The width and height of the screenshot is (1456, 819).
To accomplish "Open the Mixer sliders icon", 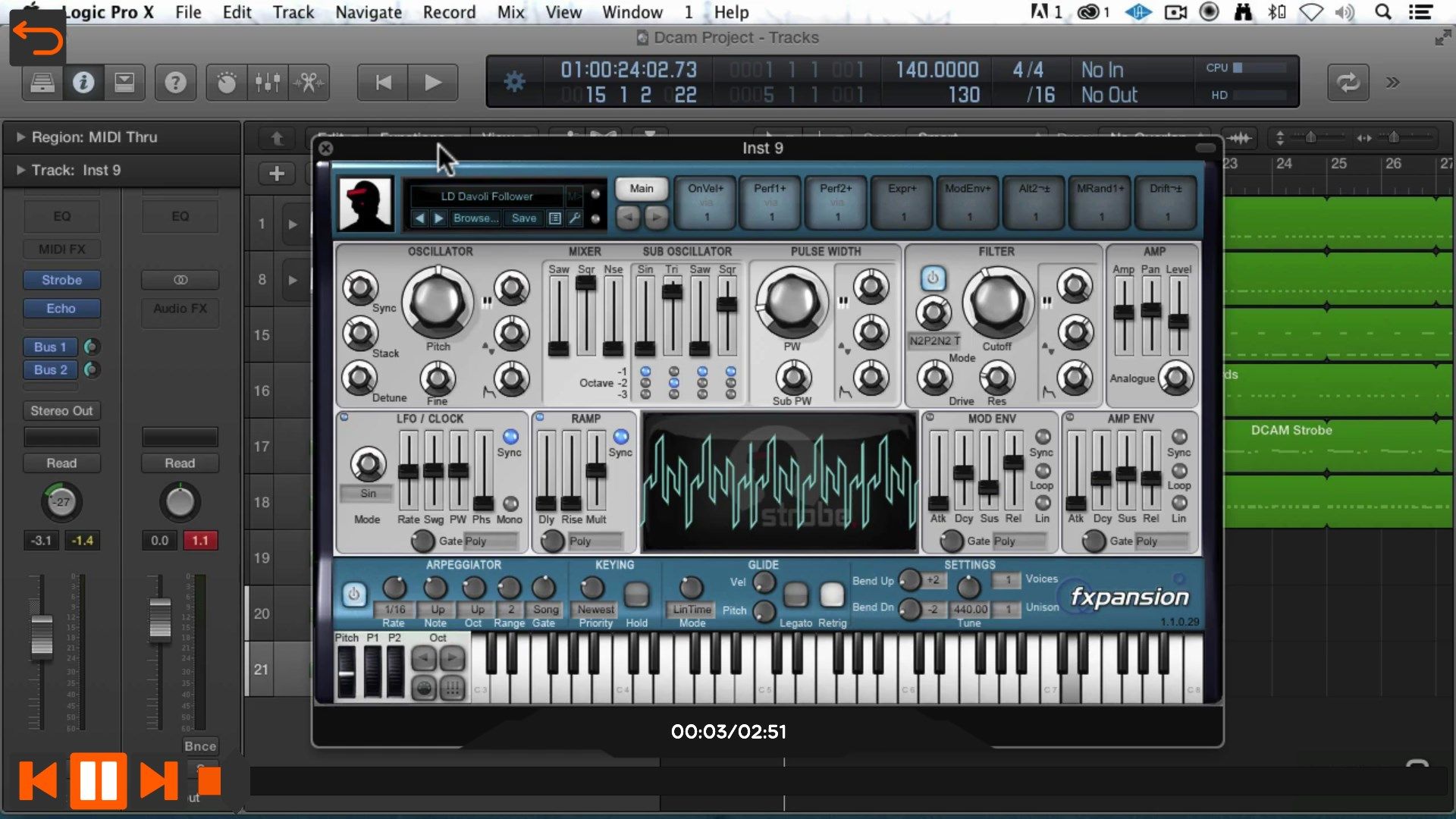I will [x=268, y=82].
